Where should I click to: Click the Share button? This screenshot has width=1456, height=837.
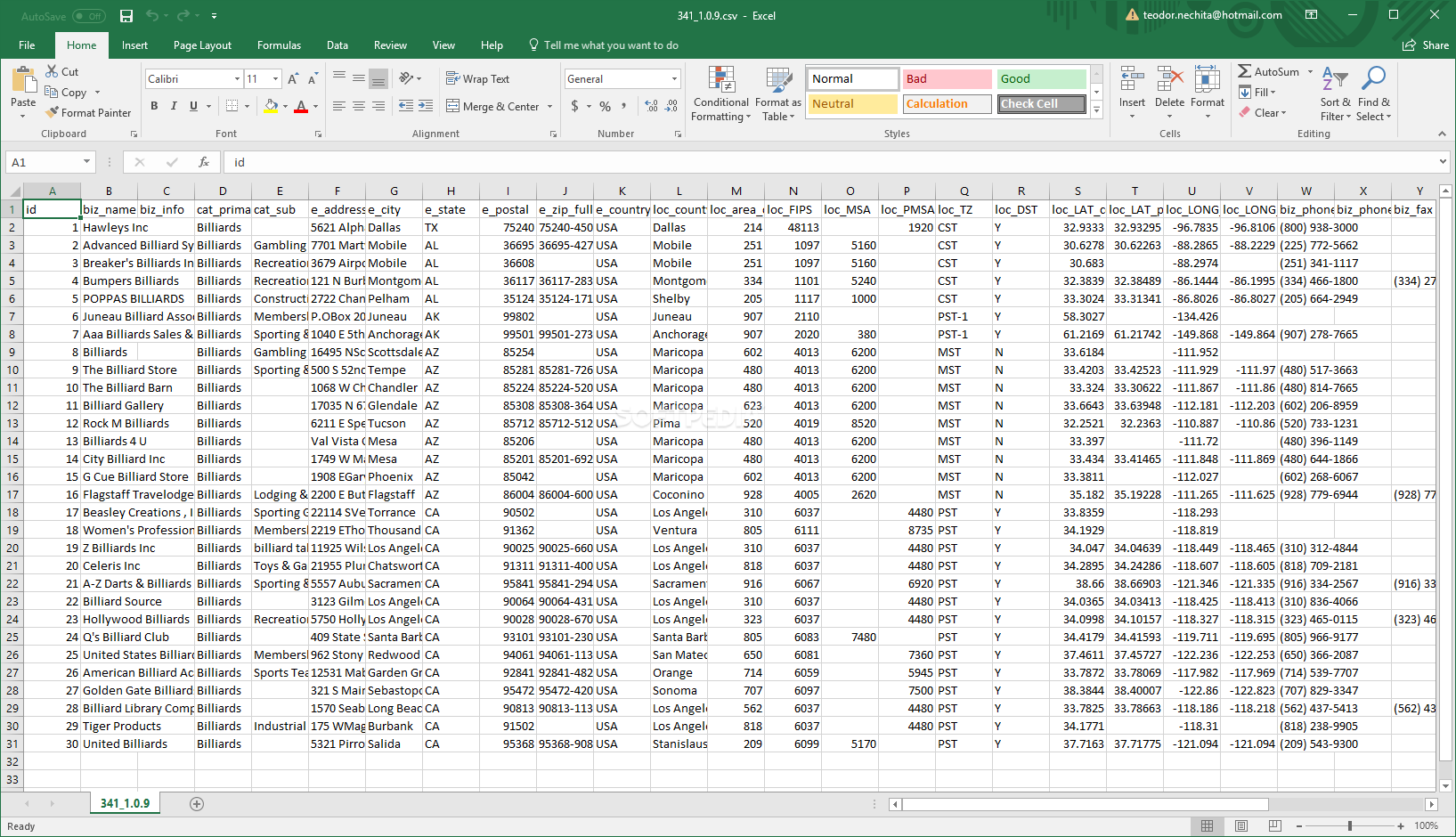click(1426, 45)
